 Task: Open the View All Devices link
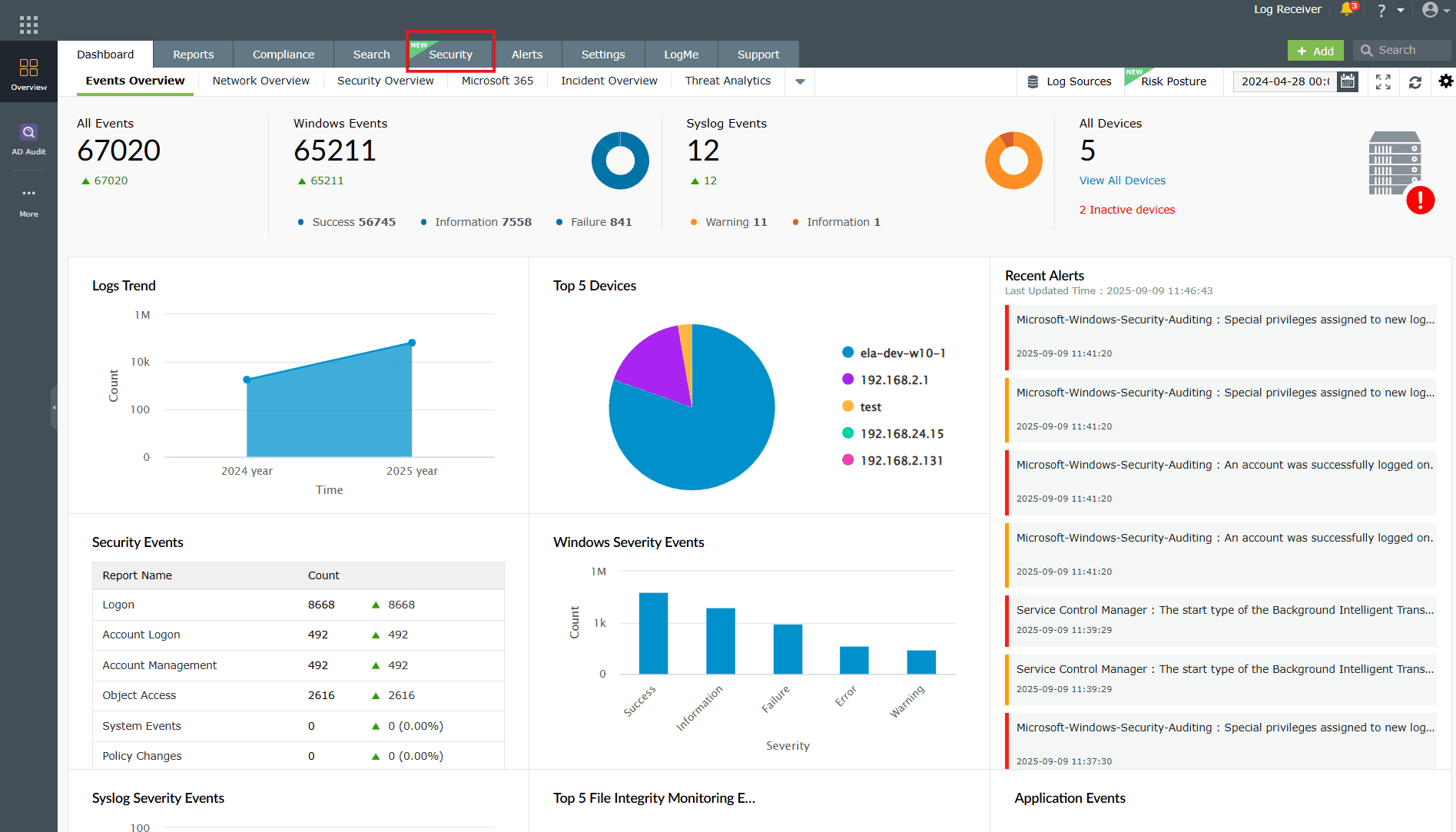pyautogui.click(x=1122, y=181)
